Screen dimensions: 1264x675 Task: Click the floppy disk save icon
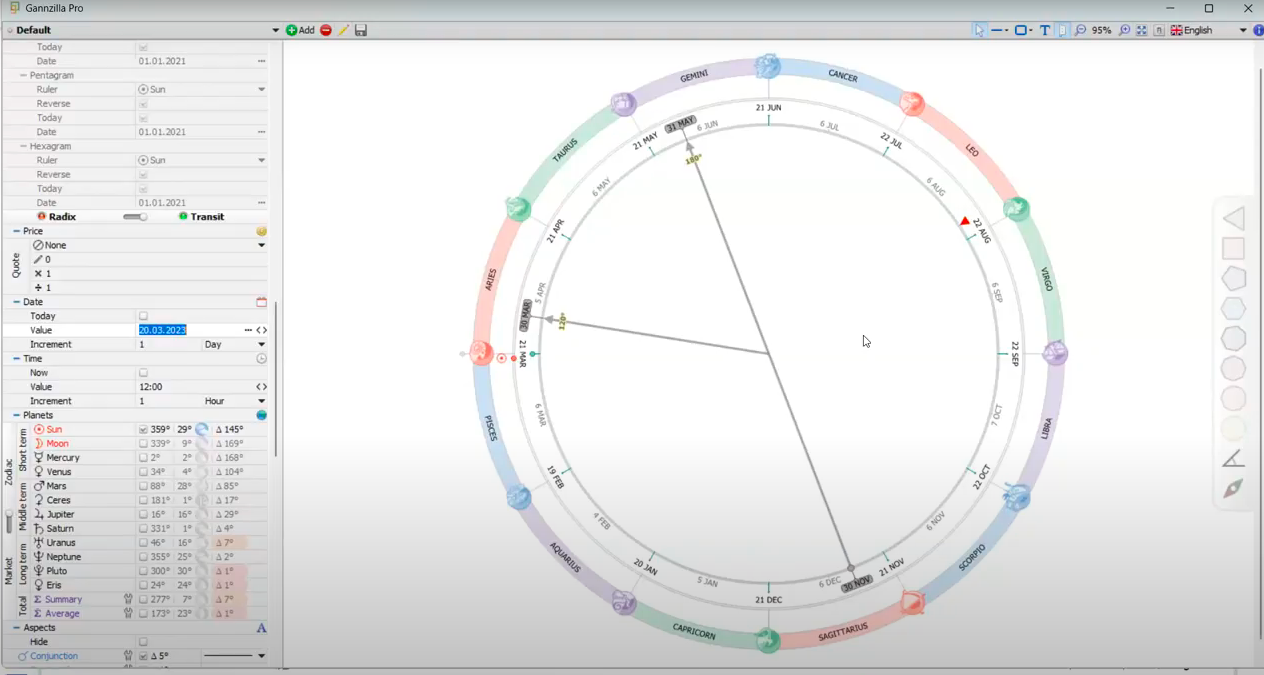[361, 30]
